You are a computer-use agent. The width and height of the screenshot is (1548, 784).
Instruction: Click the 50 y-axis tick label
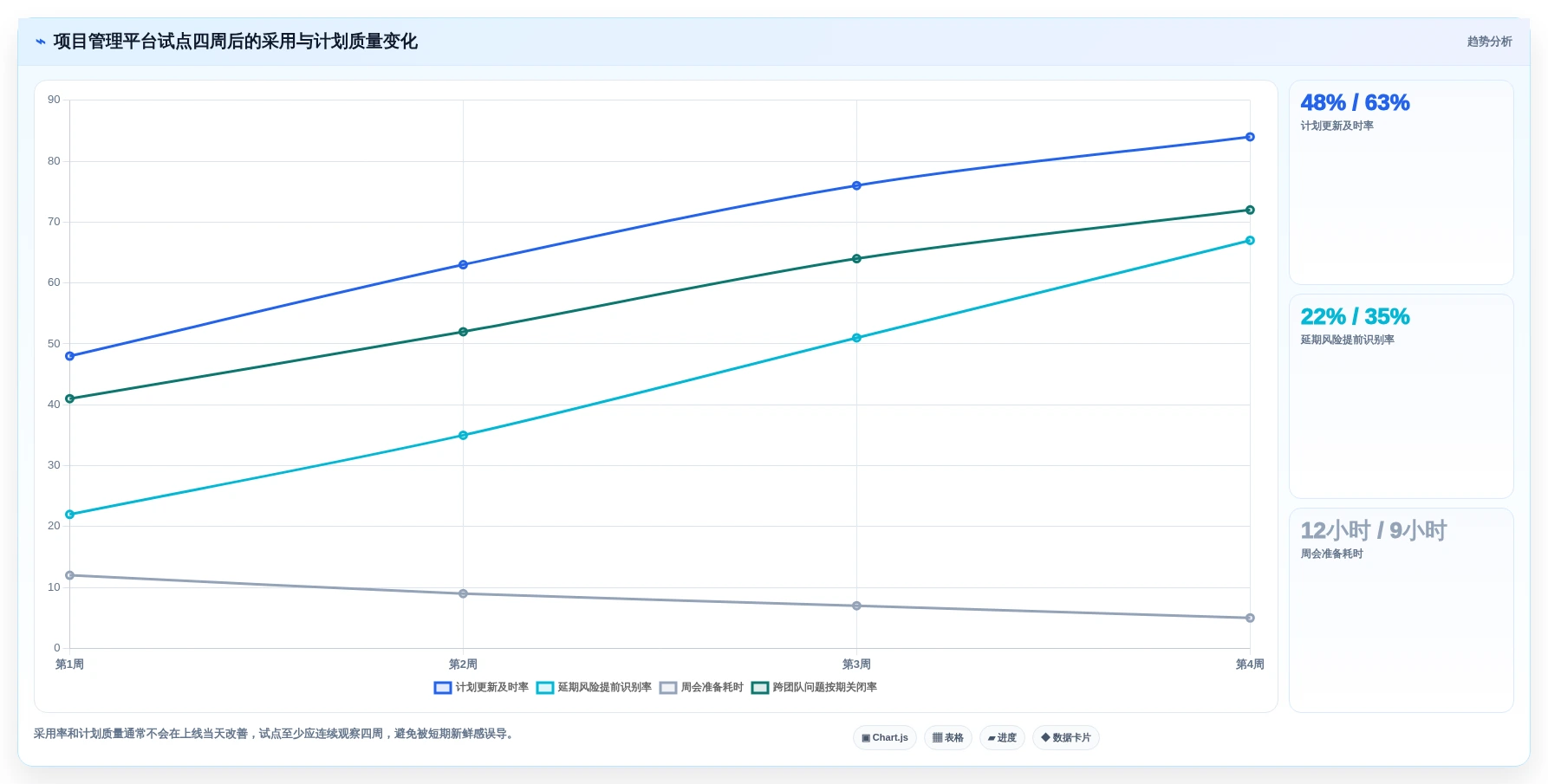54,344
